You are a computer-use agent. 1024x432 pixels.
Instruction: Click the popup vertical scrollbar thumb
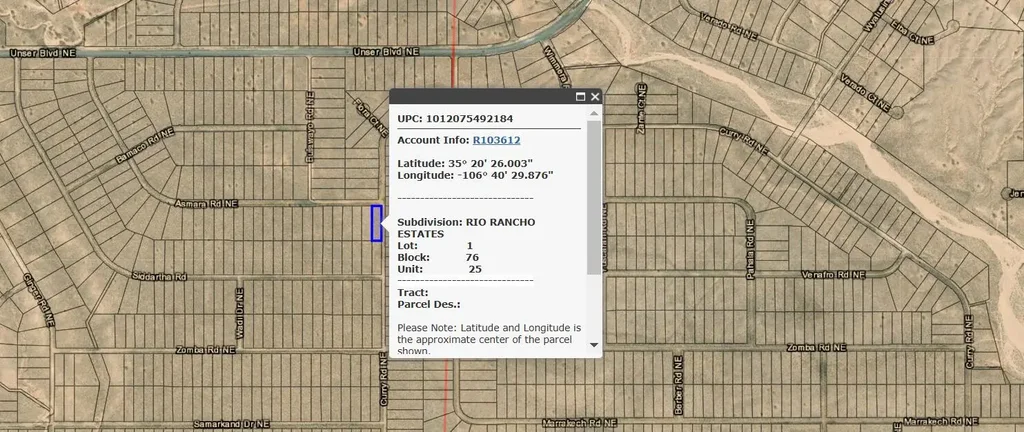click(x=594, y=195)
